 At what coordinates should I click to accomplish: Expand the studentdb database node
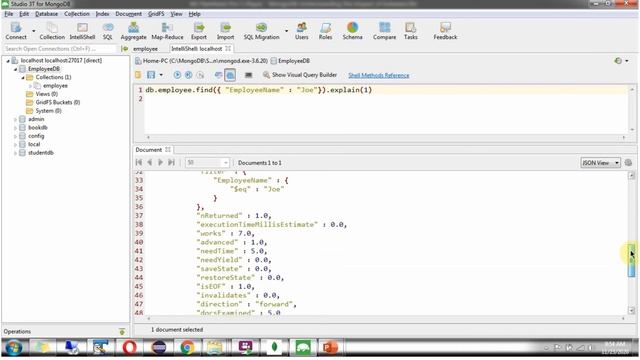16,153
